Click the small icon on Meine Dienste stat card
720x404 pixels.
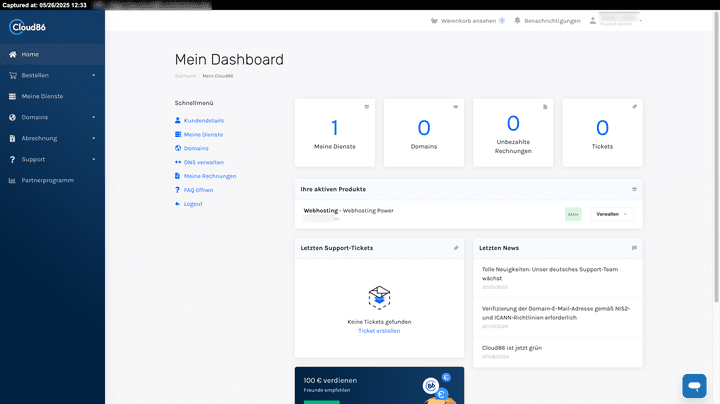[x=366, y=107]
